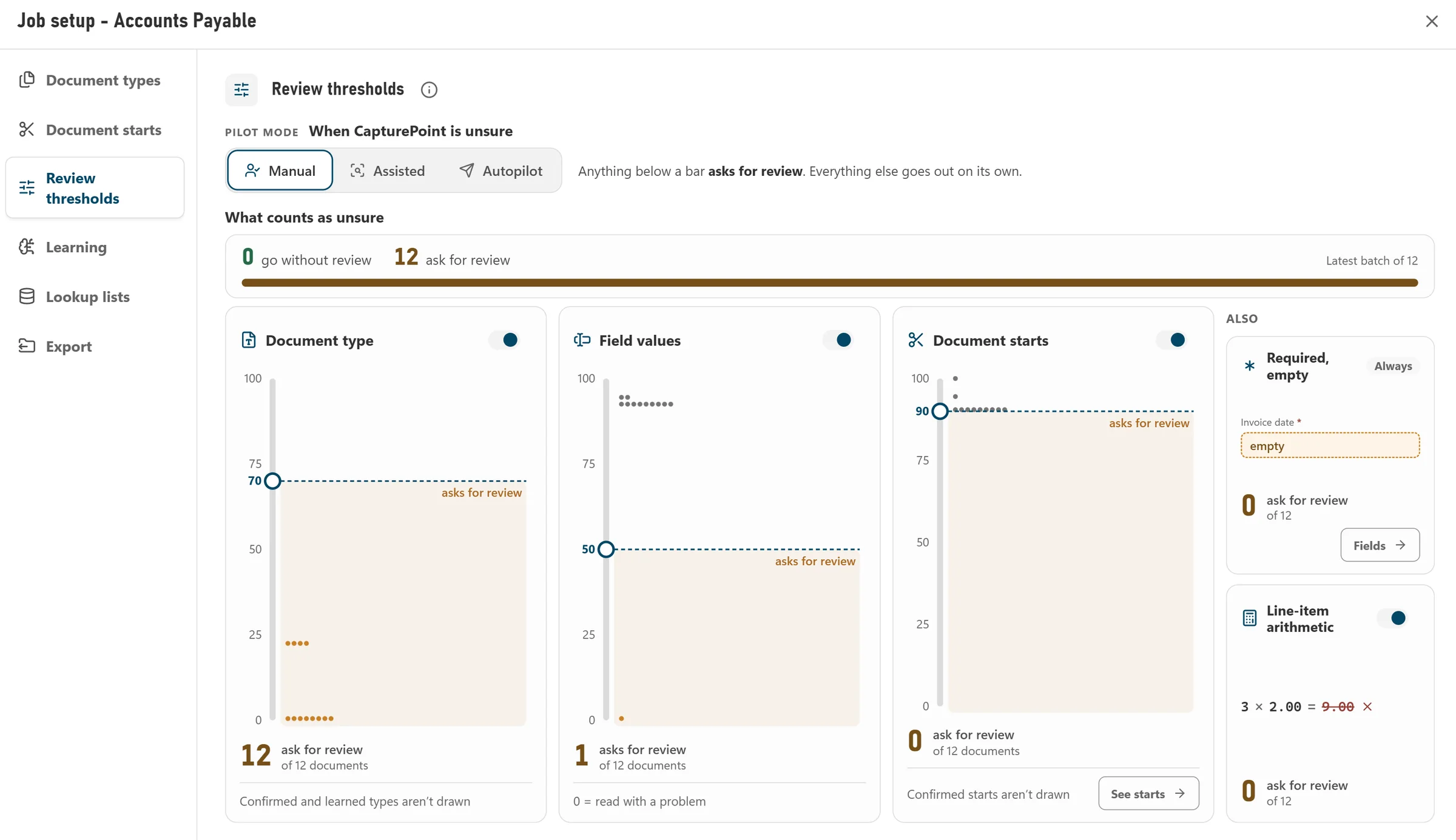Click the Fields arrow button
1456x840 pixels.
tap(1380, 545)
